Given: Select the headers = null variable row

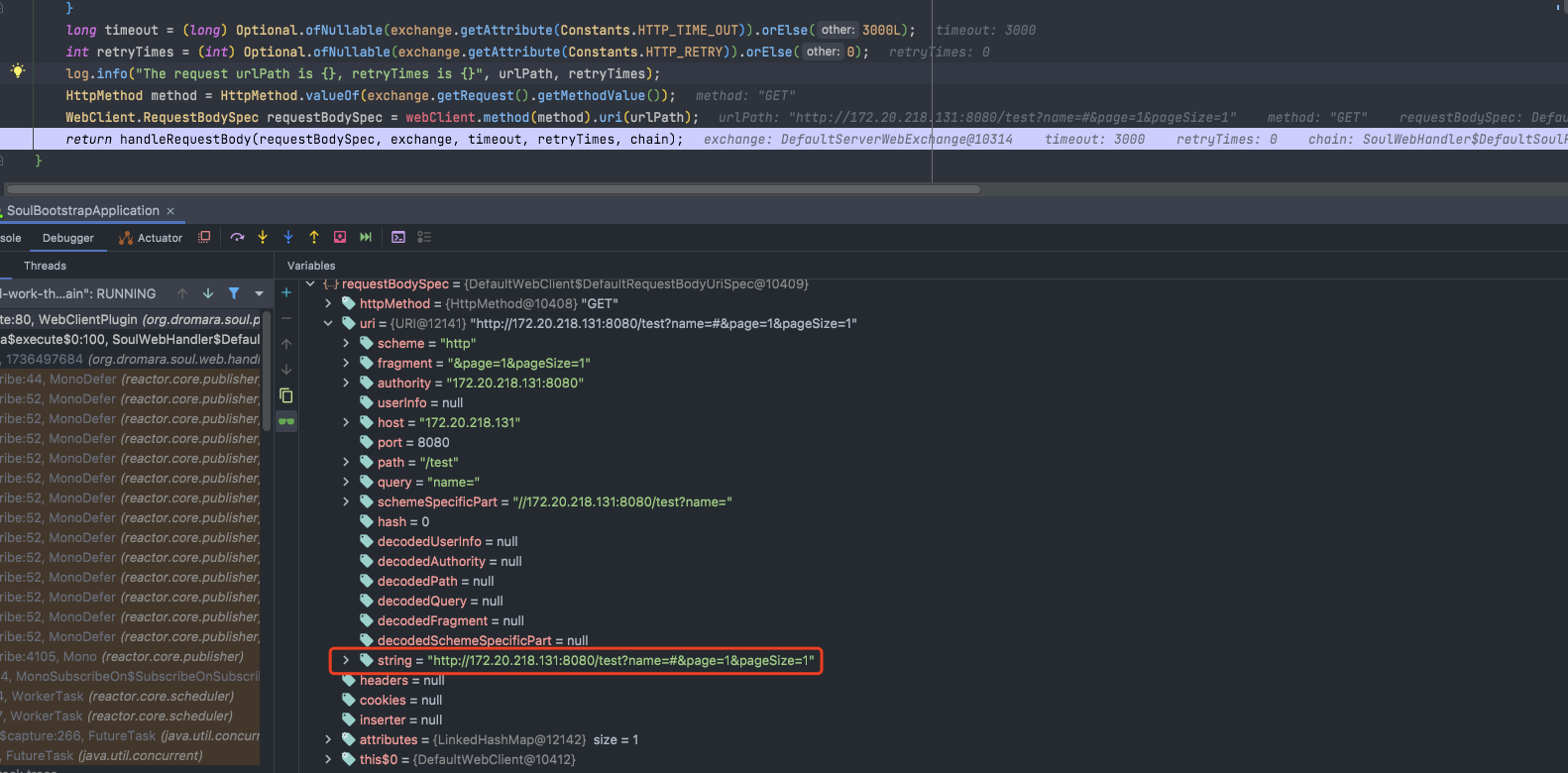Looking at the screenshot, I should click(x=392, y=680).
